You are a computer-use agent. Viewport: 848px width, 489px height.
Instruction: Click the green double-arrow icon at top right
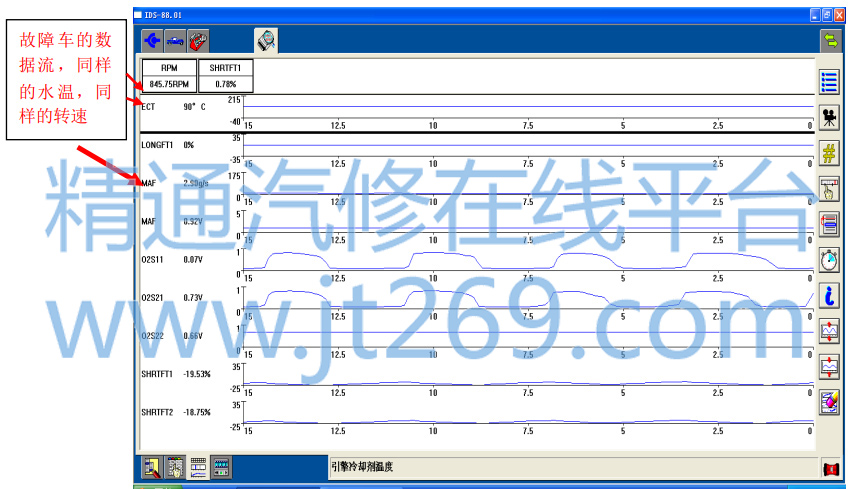[829, 40]
